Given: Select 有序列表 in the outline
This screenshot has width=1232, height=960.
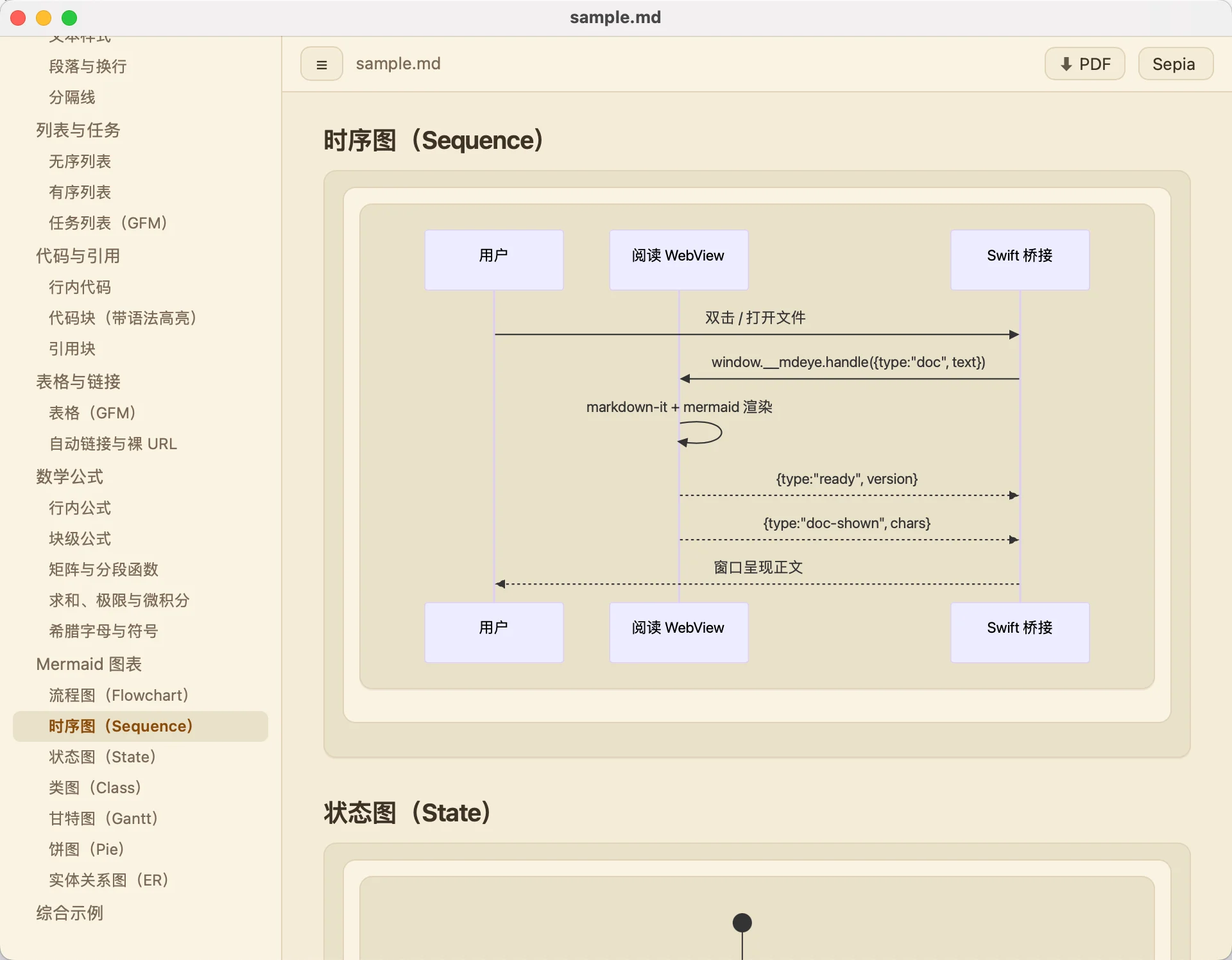Looking at the screenshot, I should coord(80,193).
